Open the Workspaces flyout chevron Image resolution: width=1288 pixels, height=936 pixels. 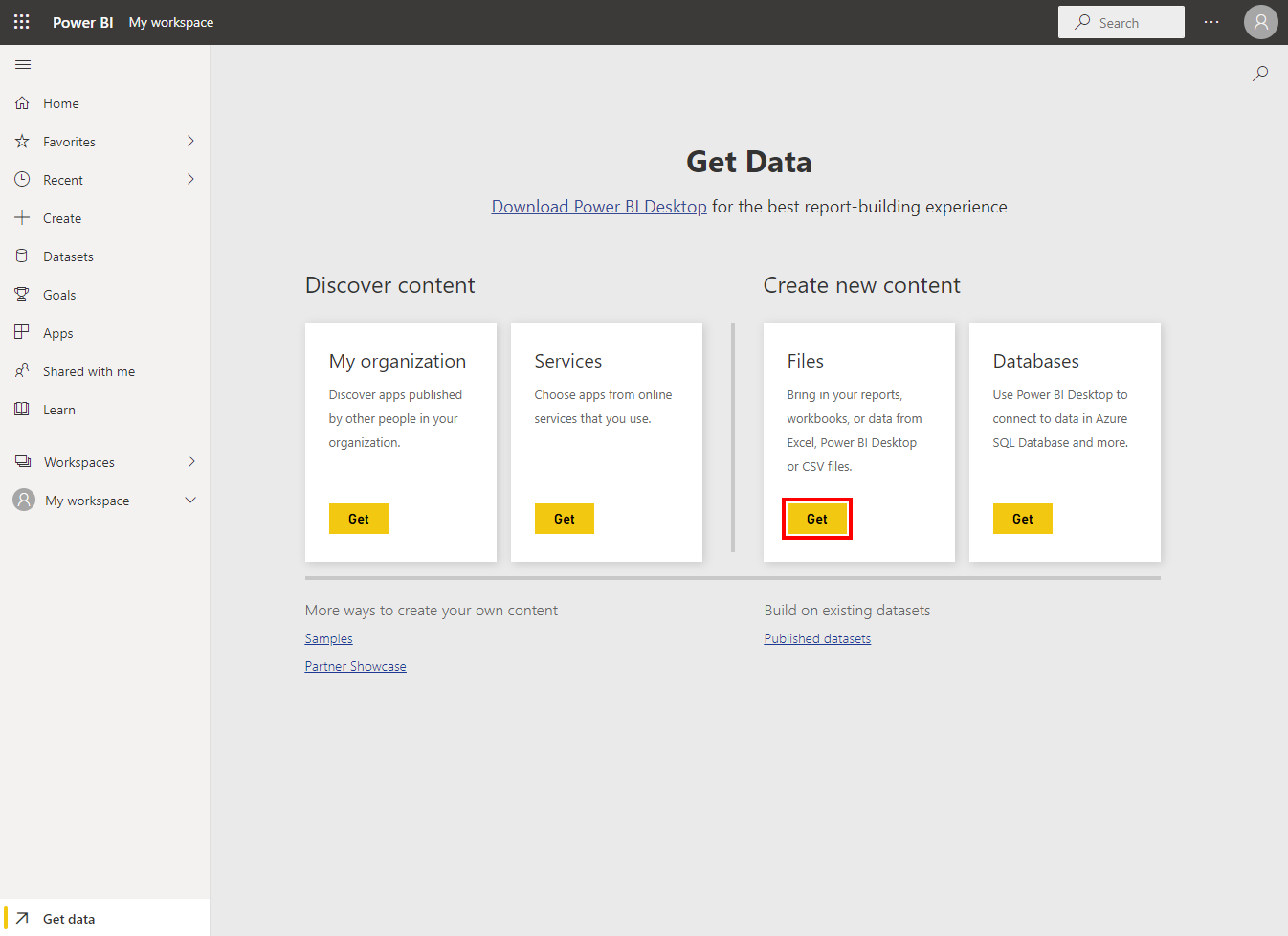191,462
